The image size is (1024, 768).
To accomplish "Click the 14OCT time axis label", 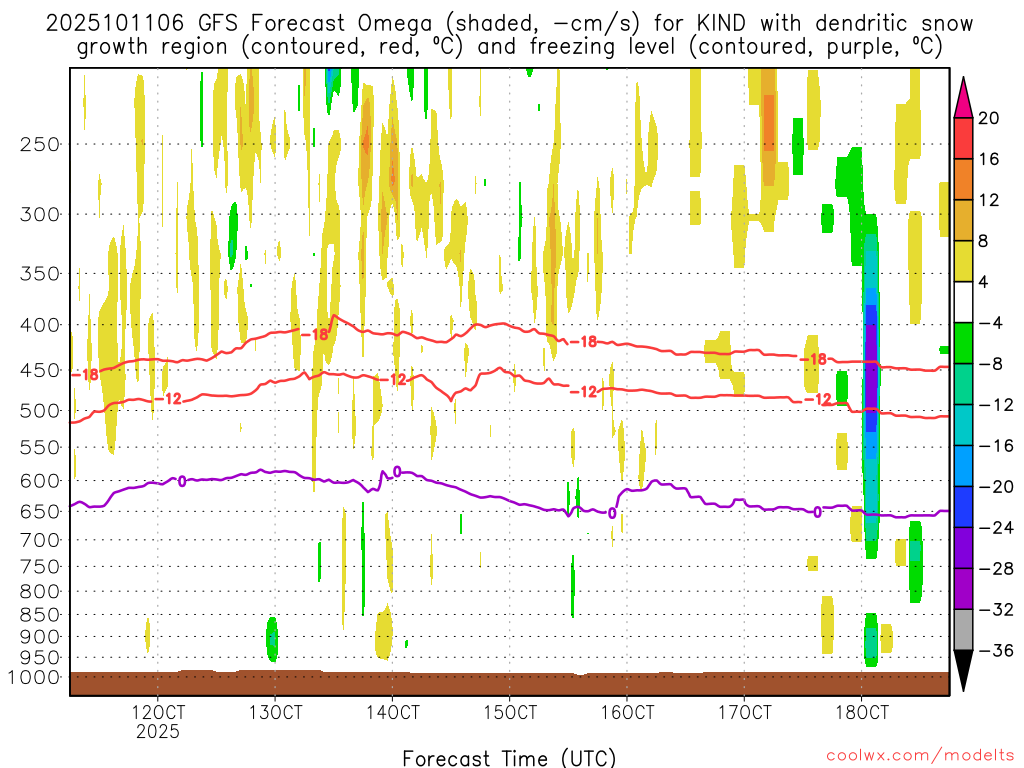I will click(392, 712).
